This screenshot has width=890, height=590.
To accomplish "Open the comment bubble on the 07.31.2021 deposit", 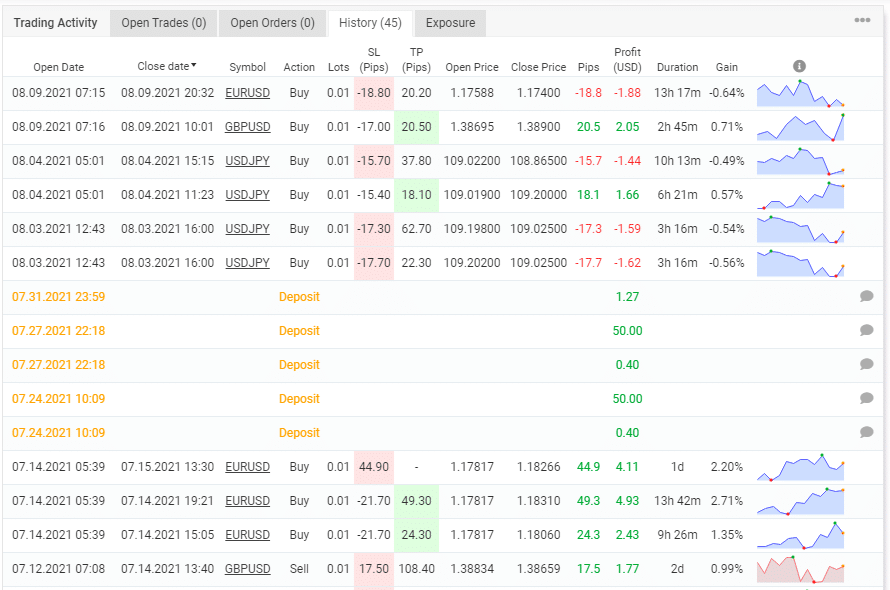I will coord(865,296).
